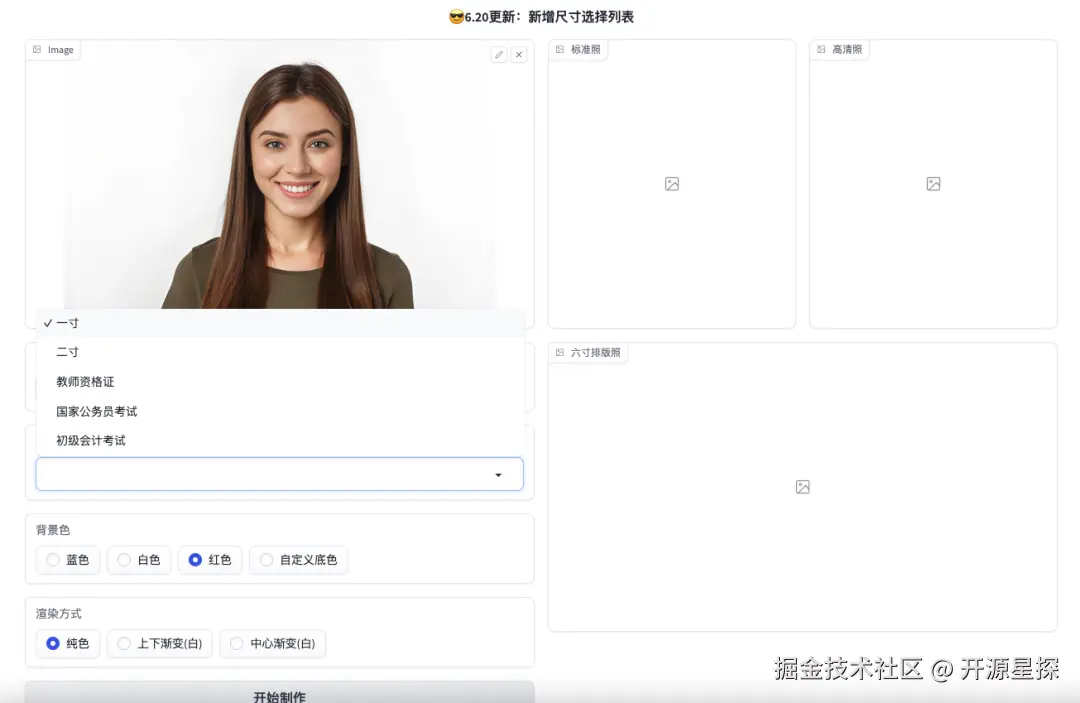Select 自定义底色 background option
Screen dimensions: 1080x703
click(x=298, y=560)
